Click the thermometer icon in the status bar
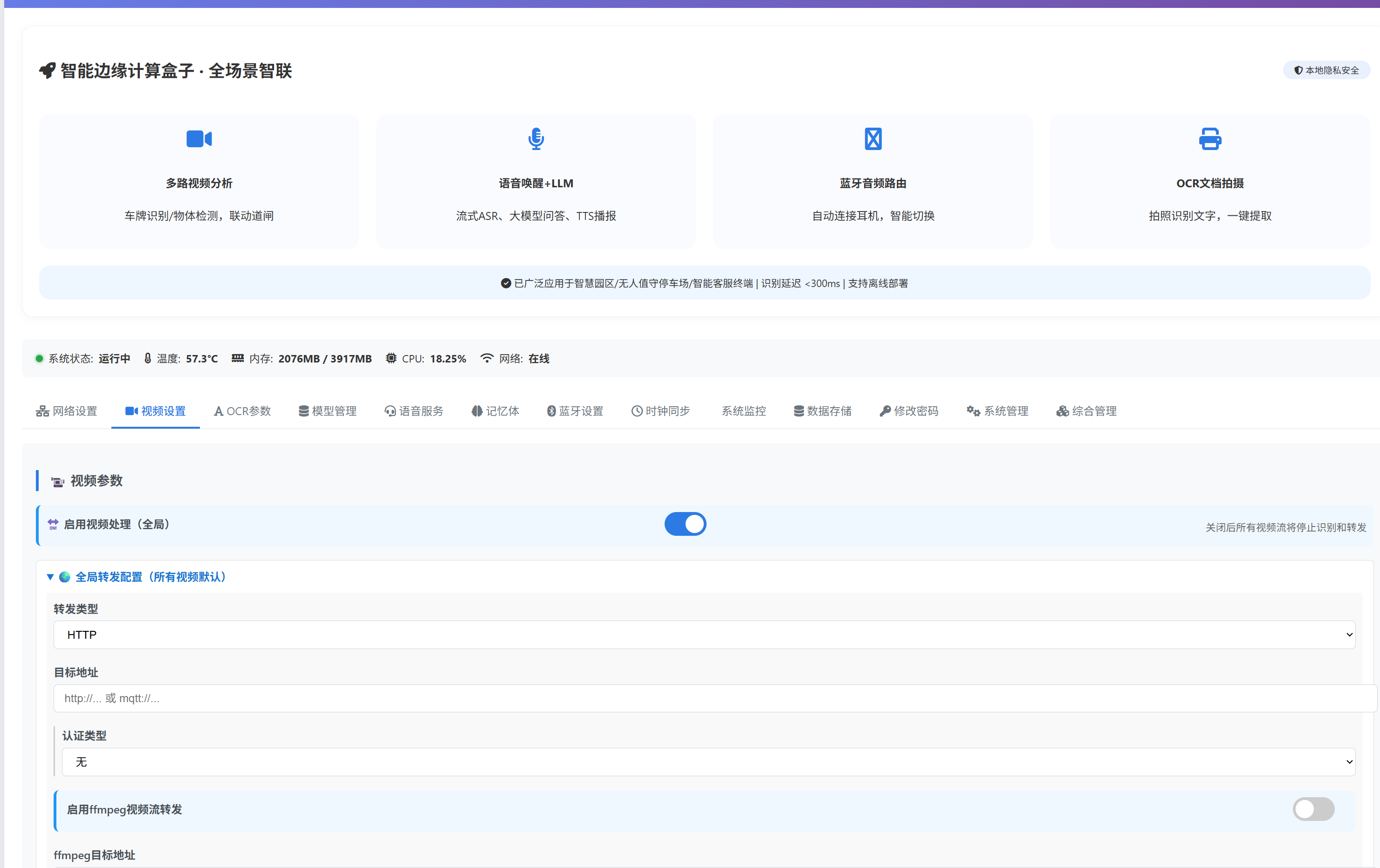The width and height of the screenshot is (1380, 868). tap(148, 358)
